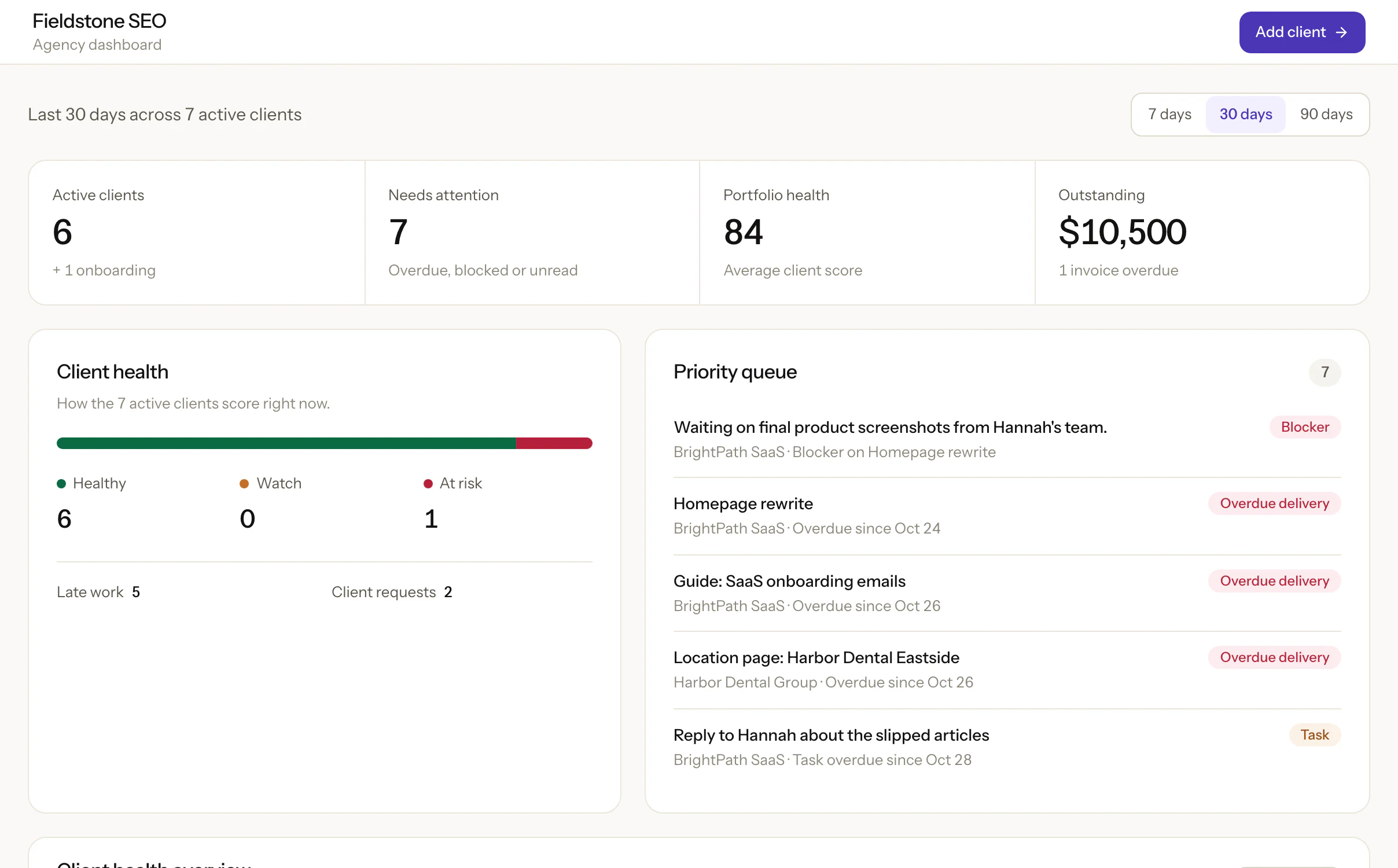
Task: Click the Watch count 0
Action: point(248,518)
